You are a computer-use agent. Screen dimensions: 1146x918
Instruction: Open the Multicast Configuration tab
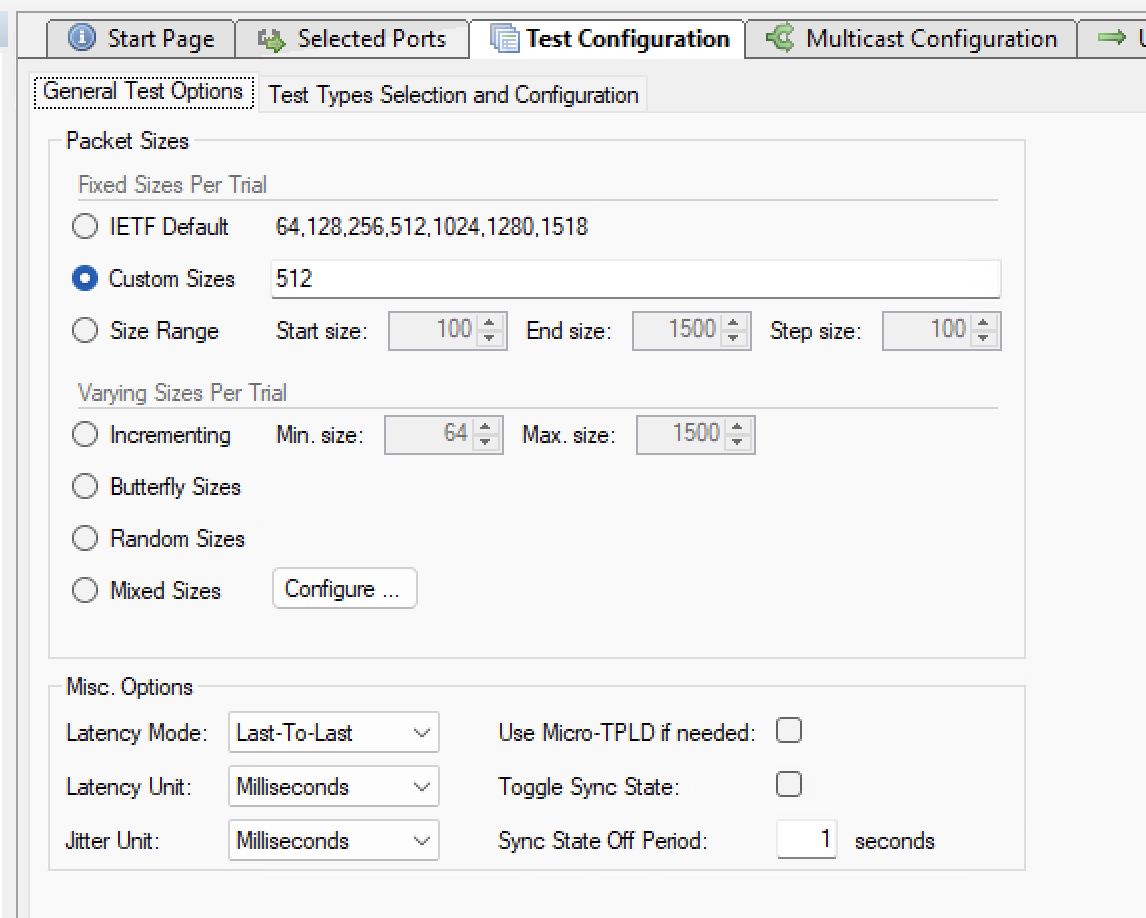coord(912,39)
